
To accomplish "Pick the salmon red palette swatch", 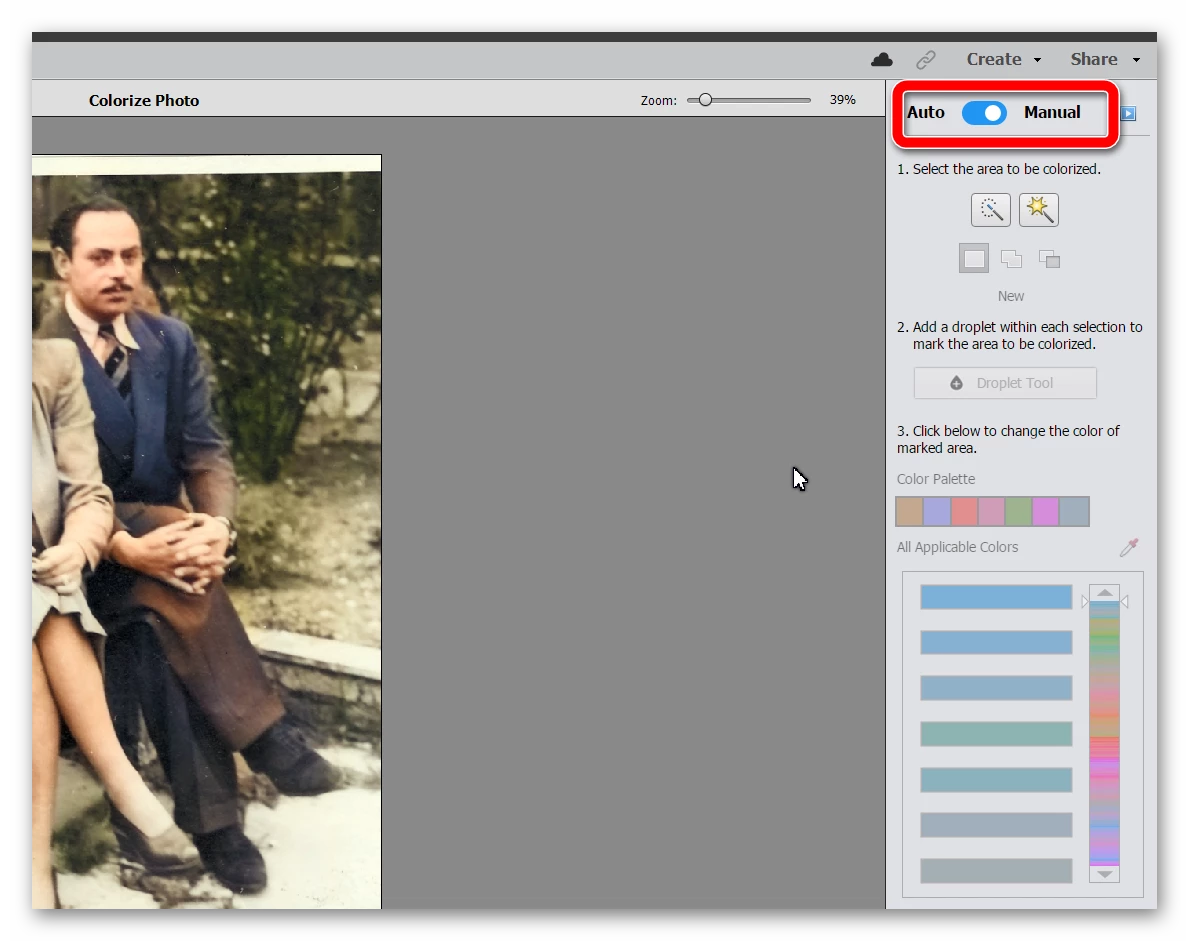I will click(x=964, y=512).
